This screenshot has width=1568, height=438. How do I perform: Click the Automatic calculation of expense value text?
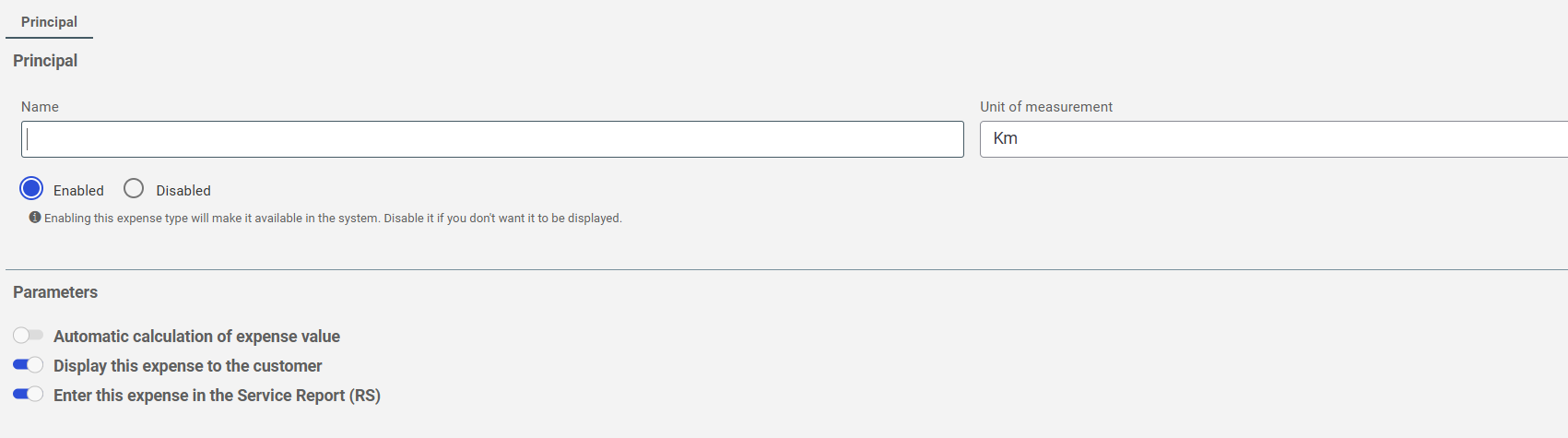(x=196, y=337)
